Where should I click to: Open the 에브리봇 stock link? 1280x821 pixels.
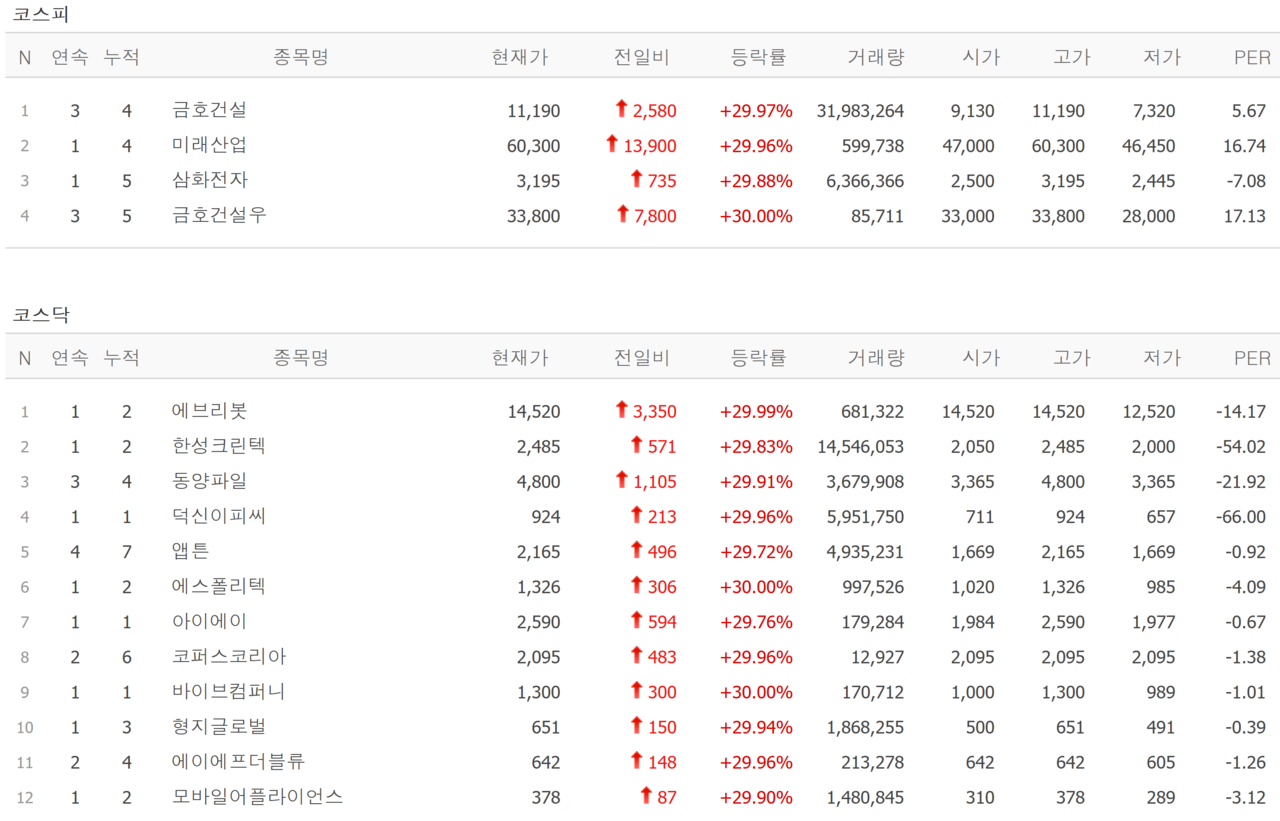click(x=209, y=411)
